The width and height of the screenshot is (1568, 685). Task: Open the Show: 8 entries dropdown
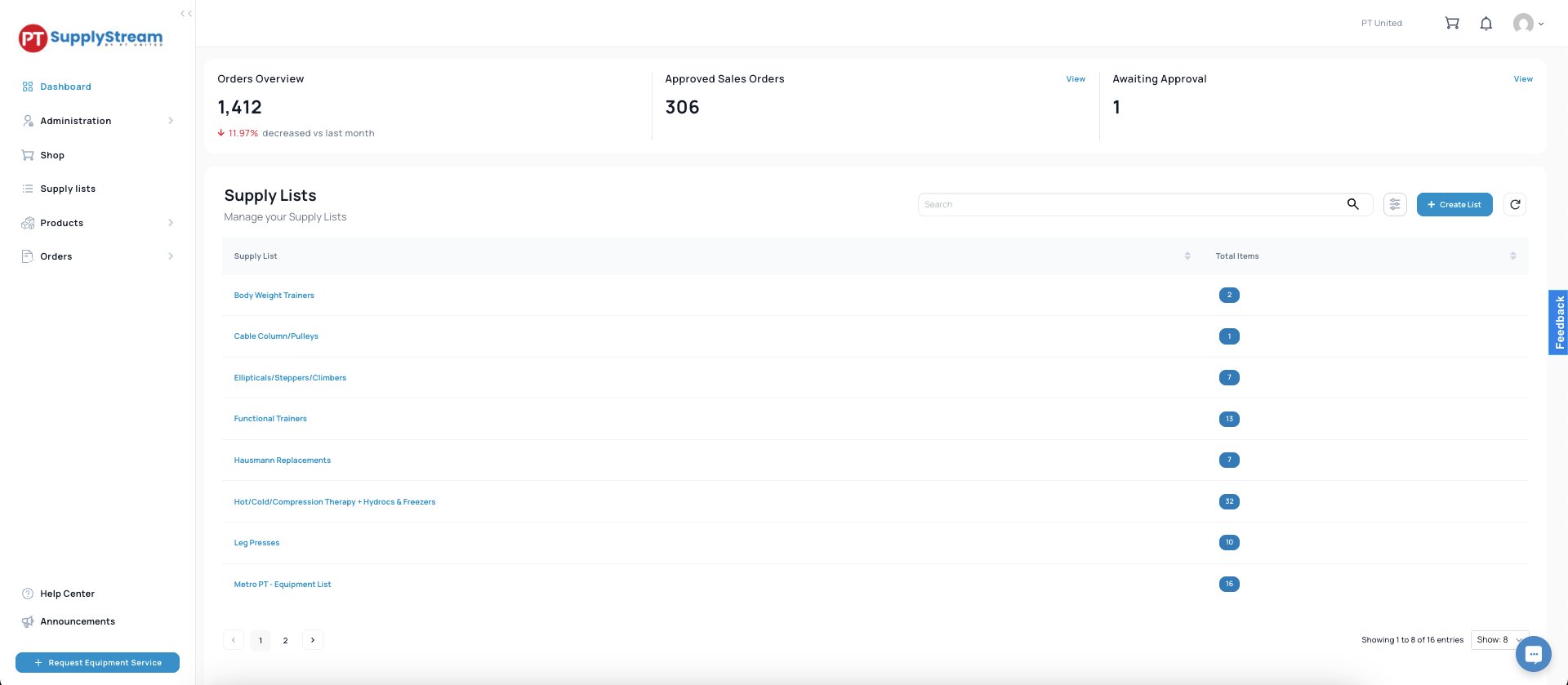tap(1500, 640)
